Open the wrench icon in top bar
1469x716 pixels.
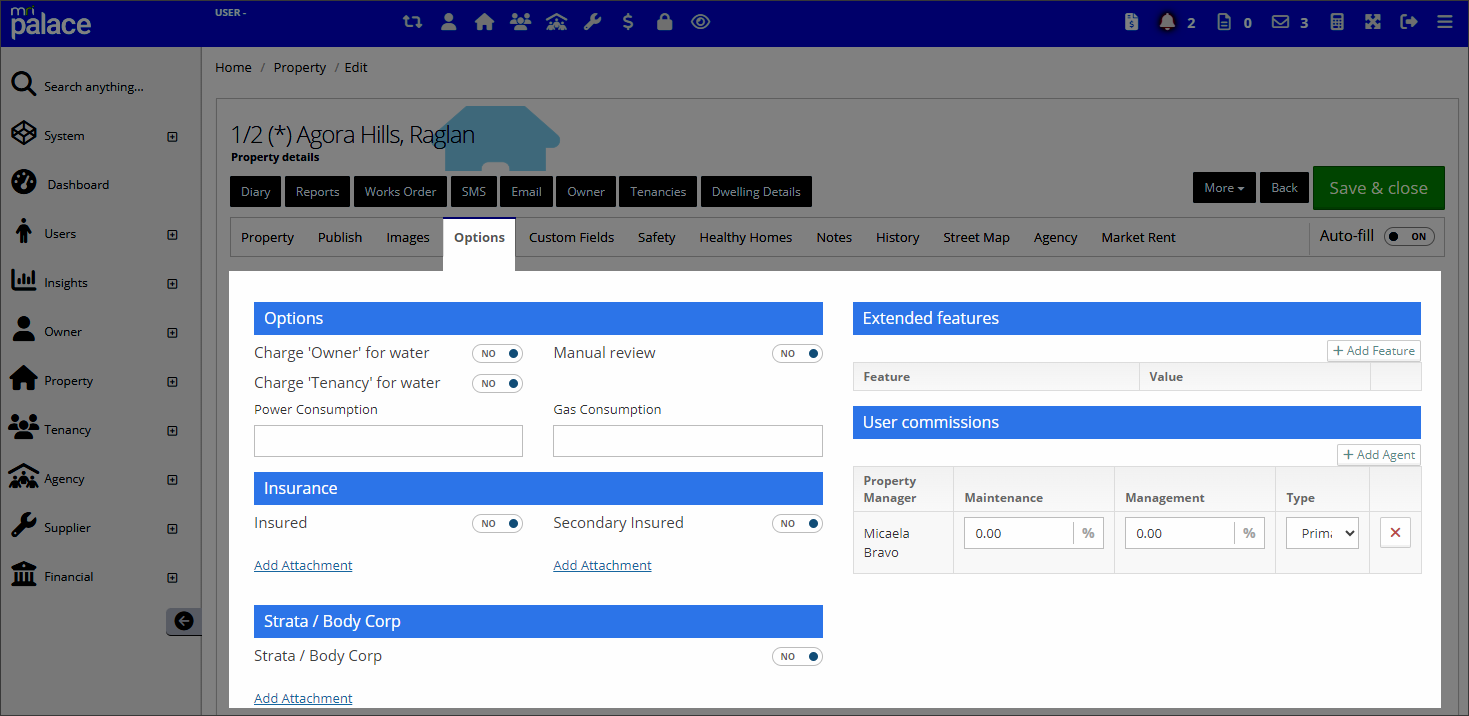[x=593, y=22]
